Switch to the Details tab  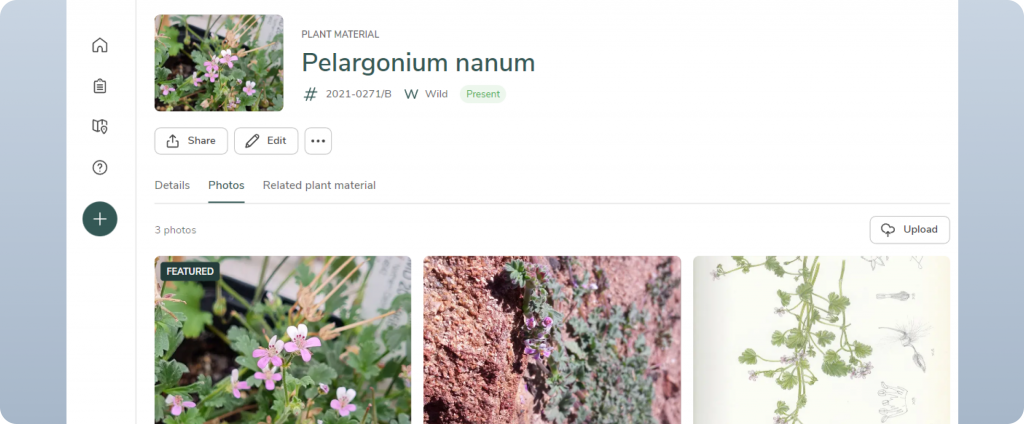point(172,186)
